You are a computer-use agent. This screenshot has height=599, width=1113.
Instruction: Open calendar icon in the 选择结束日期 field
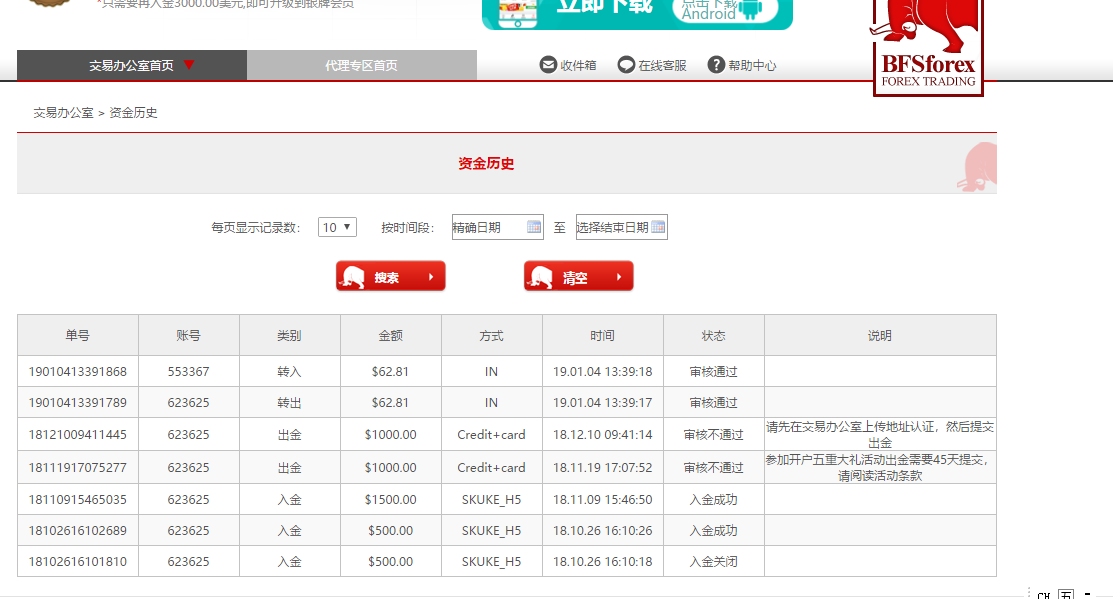point(658,227)
